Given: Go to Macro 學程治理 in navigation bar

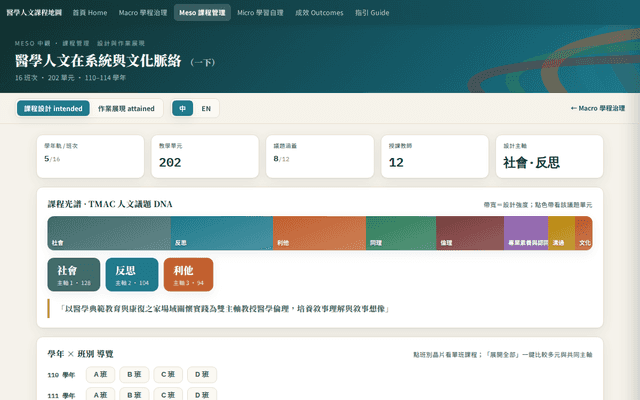Looking at the screenshot, I should (x=143, y=13).
